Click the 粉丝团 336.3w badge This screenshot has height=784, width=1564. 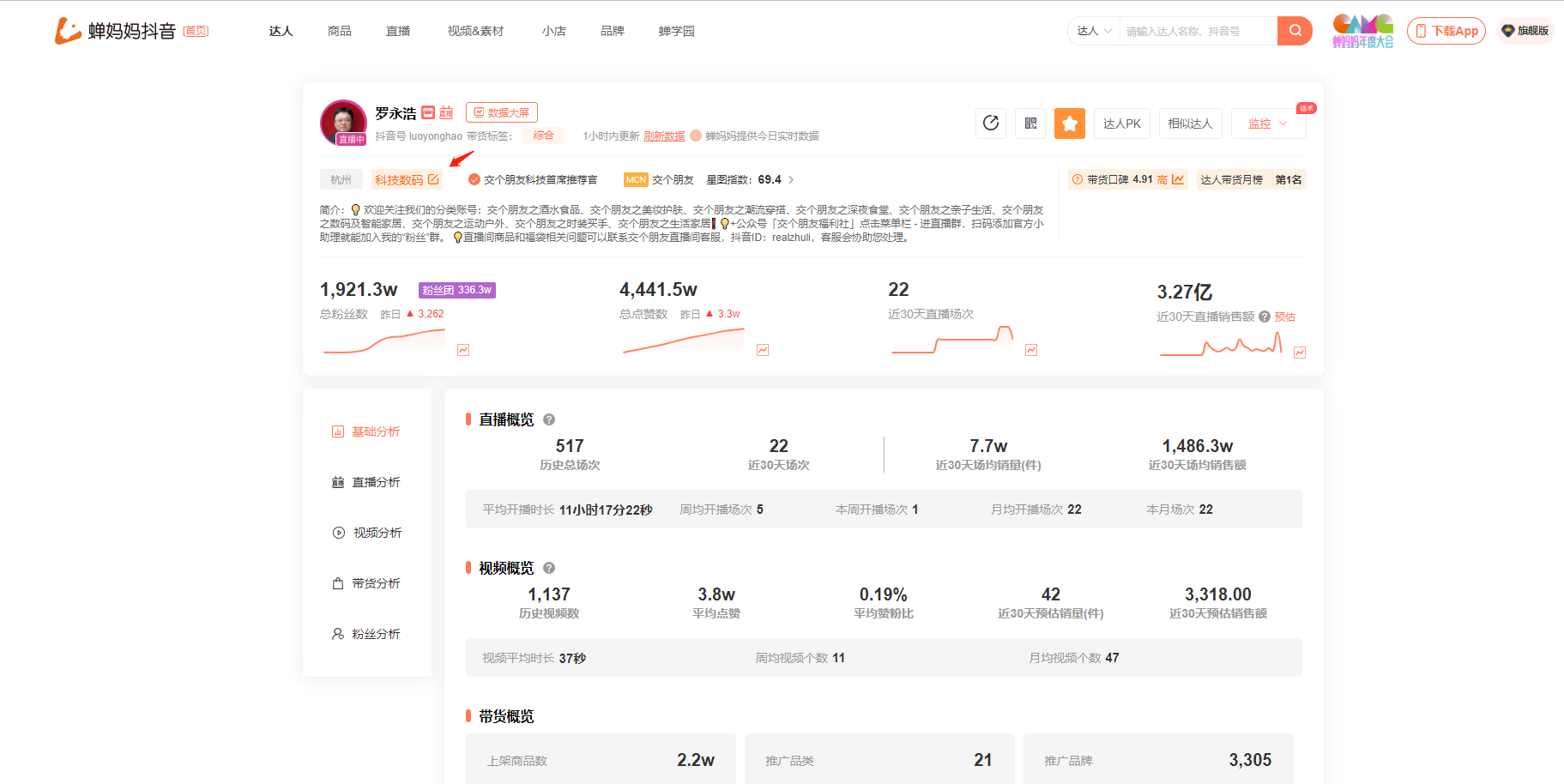click(457, 290)
